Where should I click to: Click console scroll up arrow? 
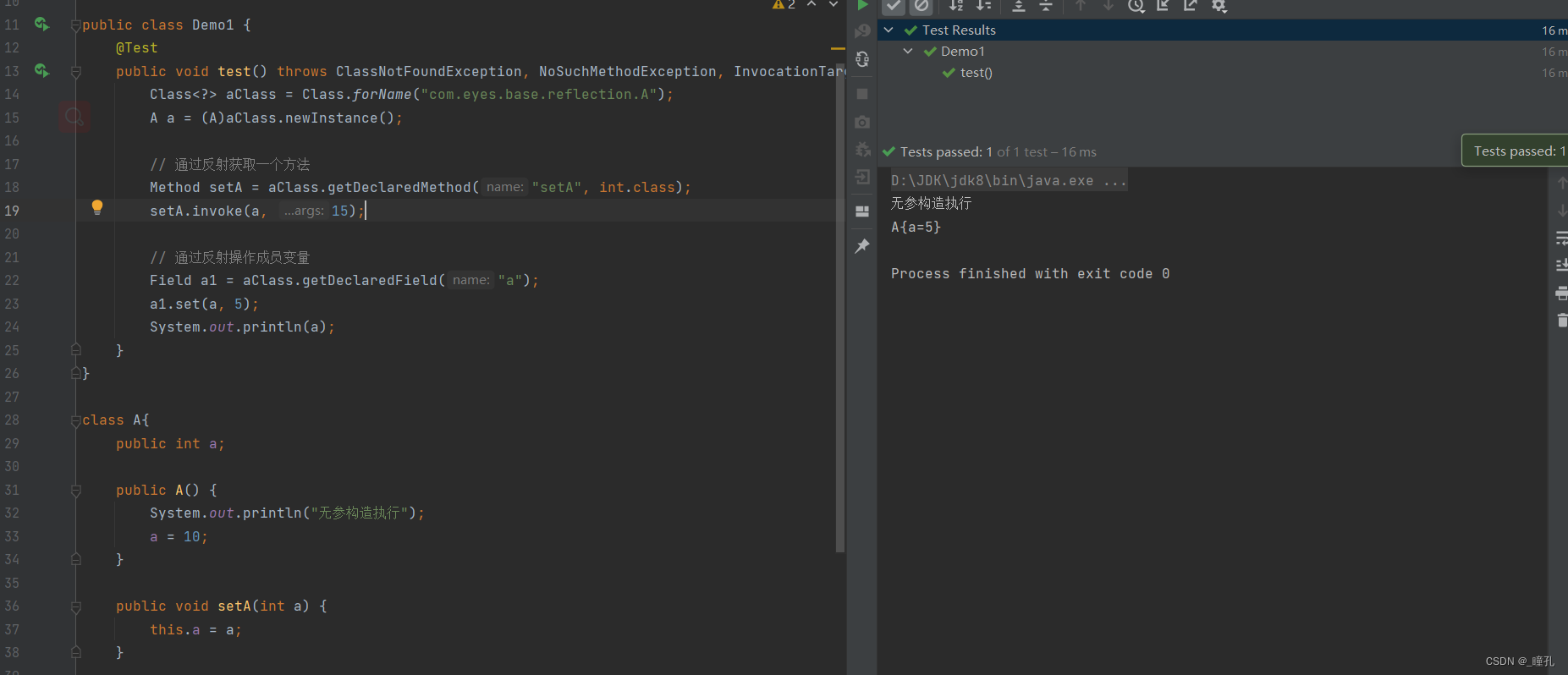pos(1562,182)
